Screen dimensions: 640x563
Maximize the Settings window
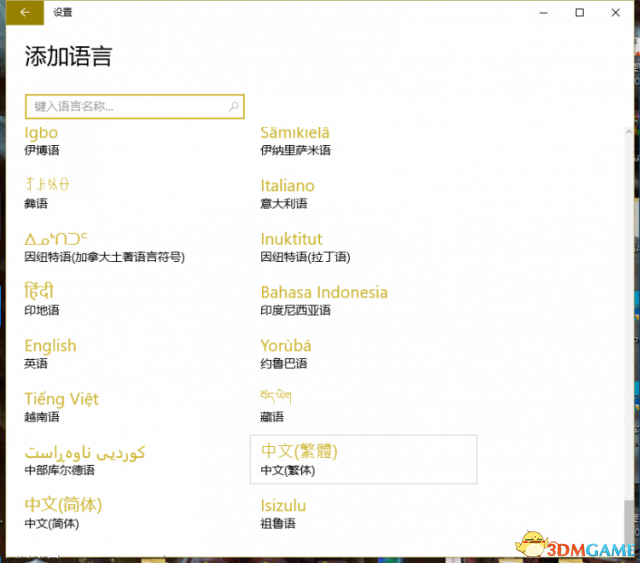(580, 13)
